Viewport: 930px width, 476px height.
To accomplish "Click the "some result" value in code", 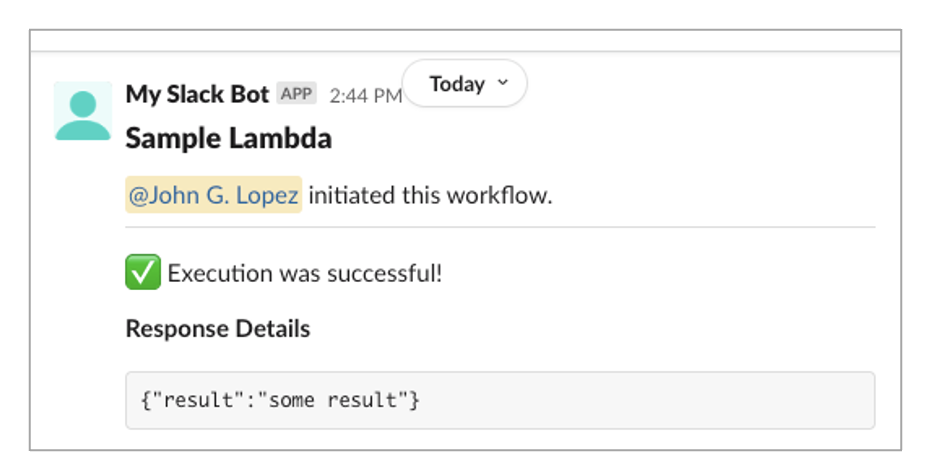I will point(340,400).
